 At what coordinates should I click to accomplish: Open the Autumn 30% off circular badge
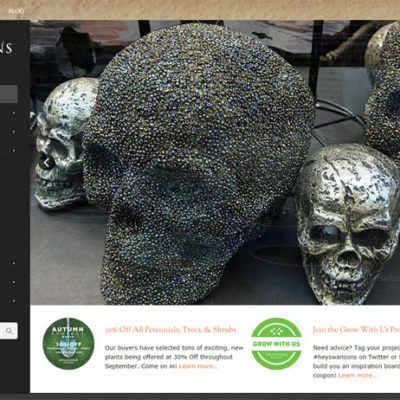pos(68,344)
